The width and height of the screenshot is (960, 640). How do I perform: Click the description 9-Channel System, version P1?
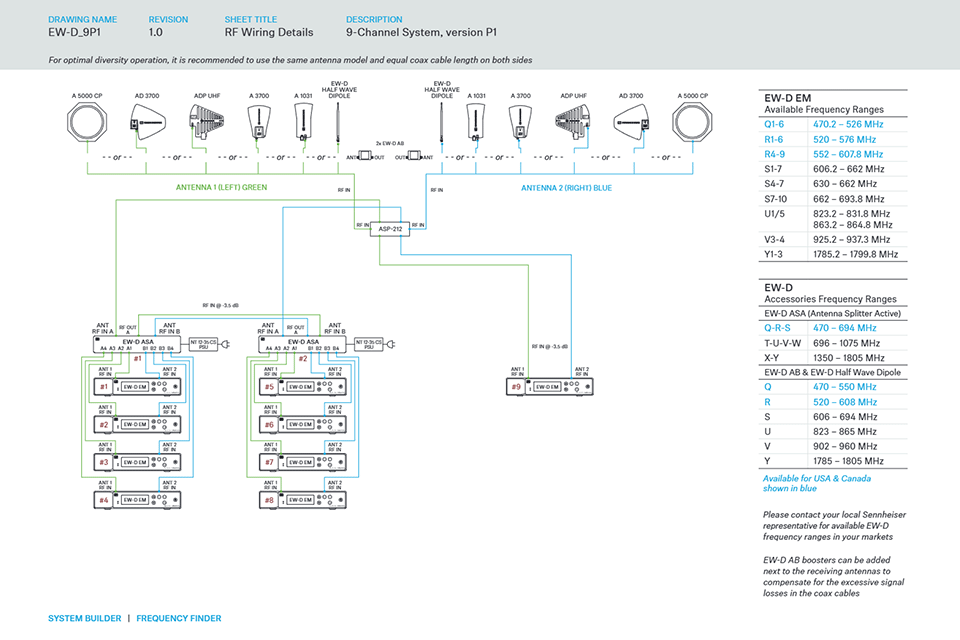pyautogui.click(x=421, y=32)
